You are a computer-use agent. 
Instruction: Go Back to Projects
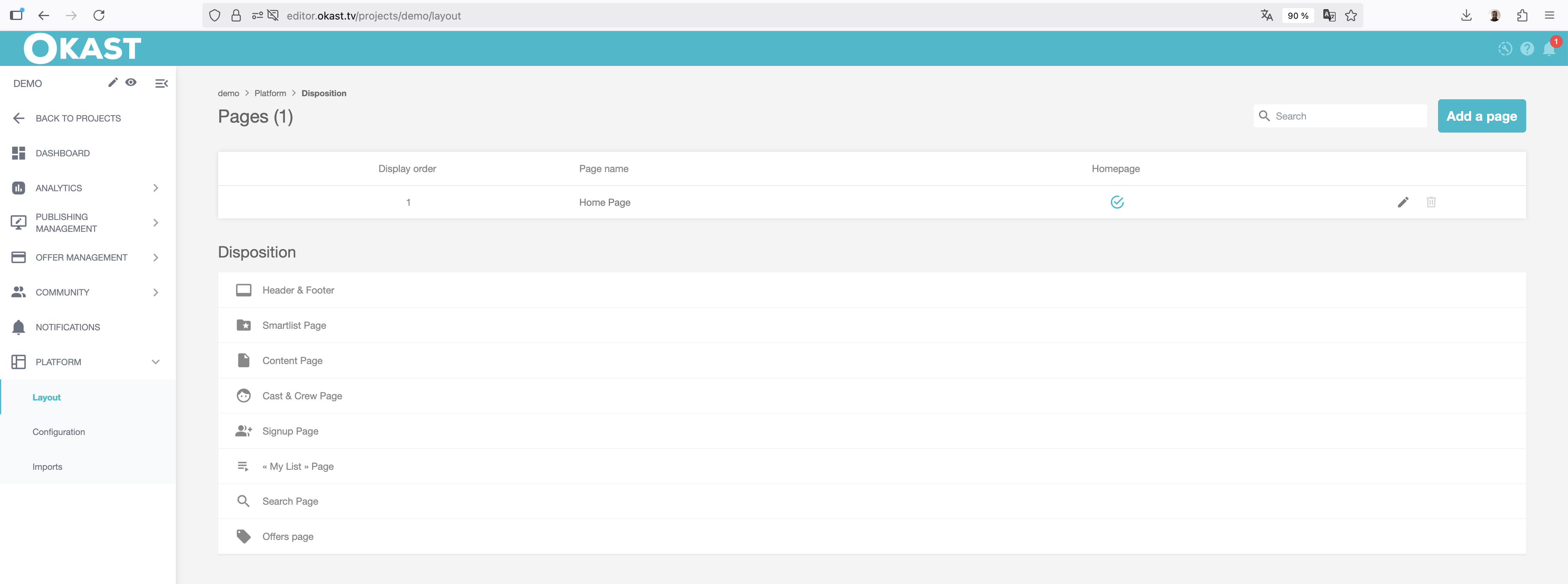[x=78, y=118]
